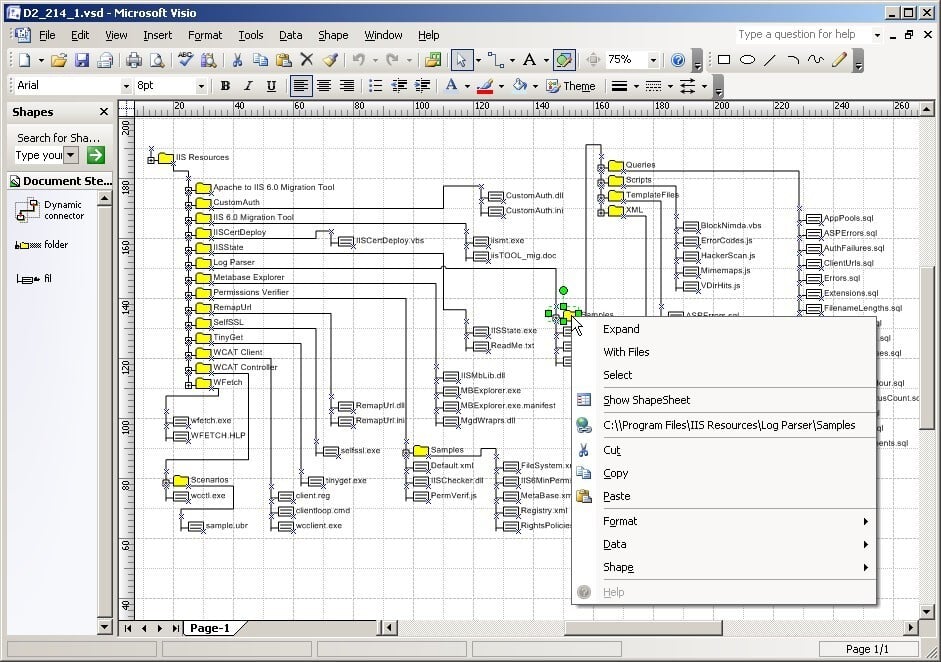This screenshot has width=941, height=662.
Task: Select the Dynamic connector master shape
Action: [x=50, y=210]
